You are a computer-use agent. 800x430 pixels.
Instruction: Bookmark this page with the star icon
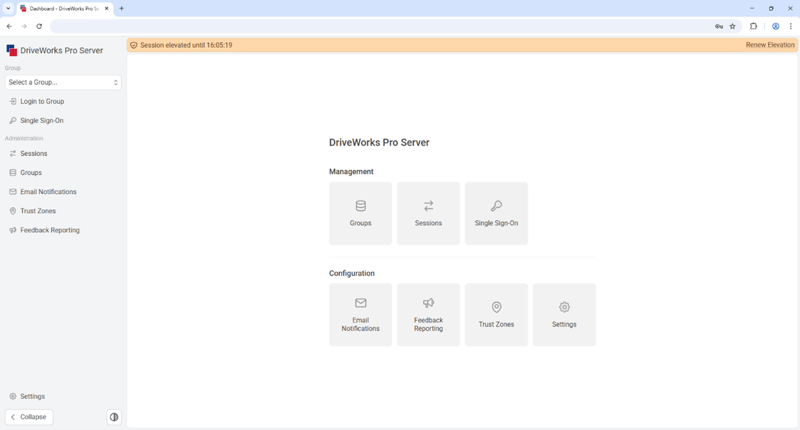[733, 26]
